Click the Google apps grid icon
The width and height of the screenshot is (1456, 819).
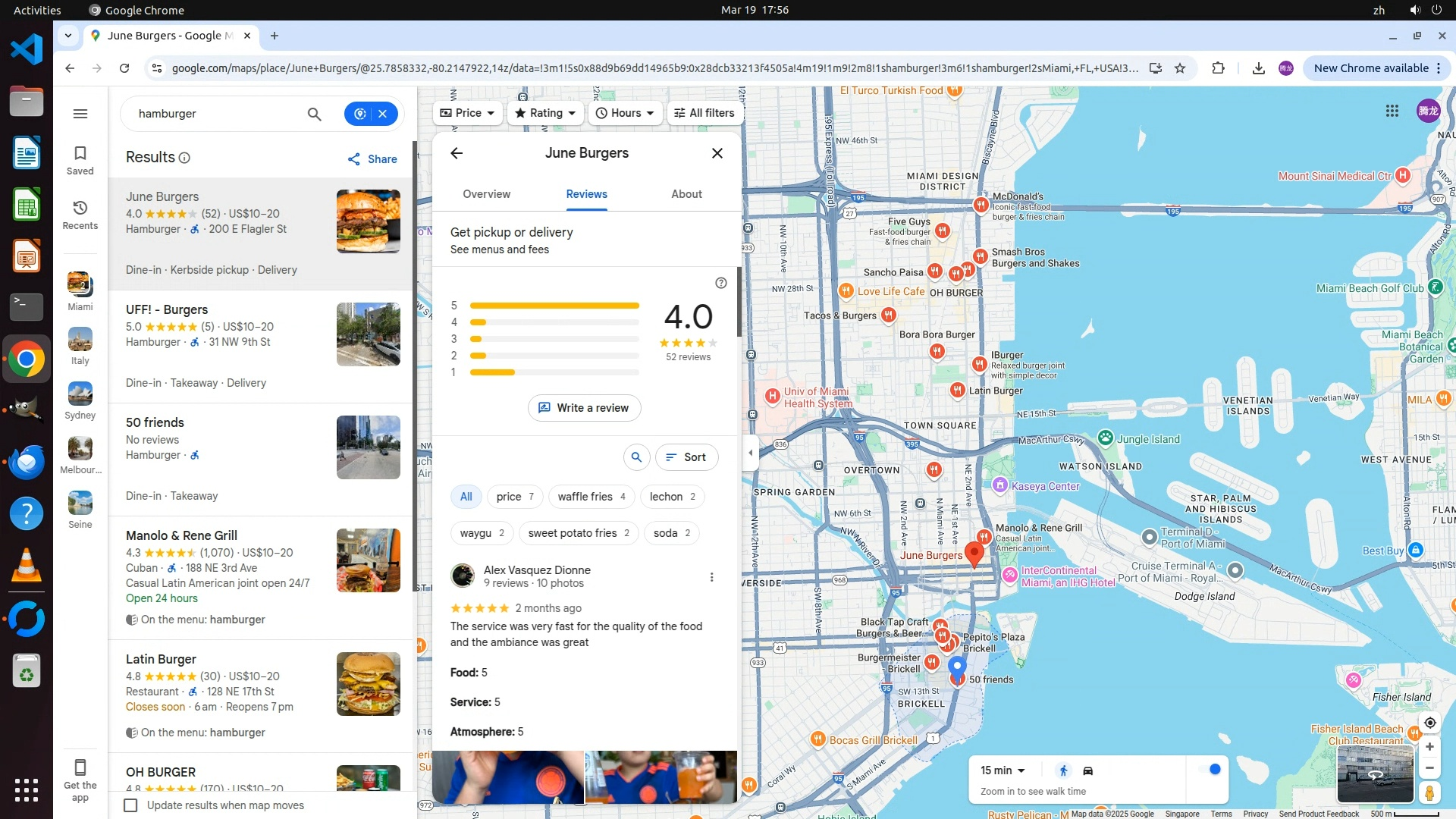(1392, 111)
